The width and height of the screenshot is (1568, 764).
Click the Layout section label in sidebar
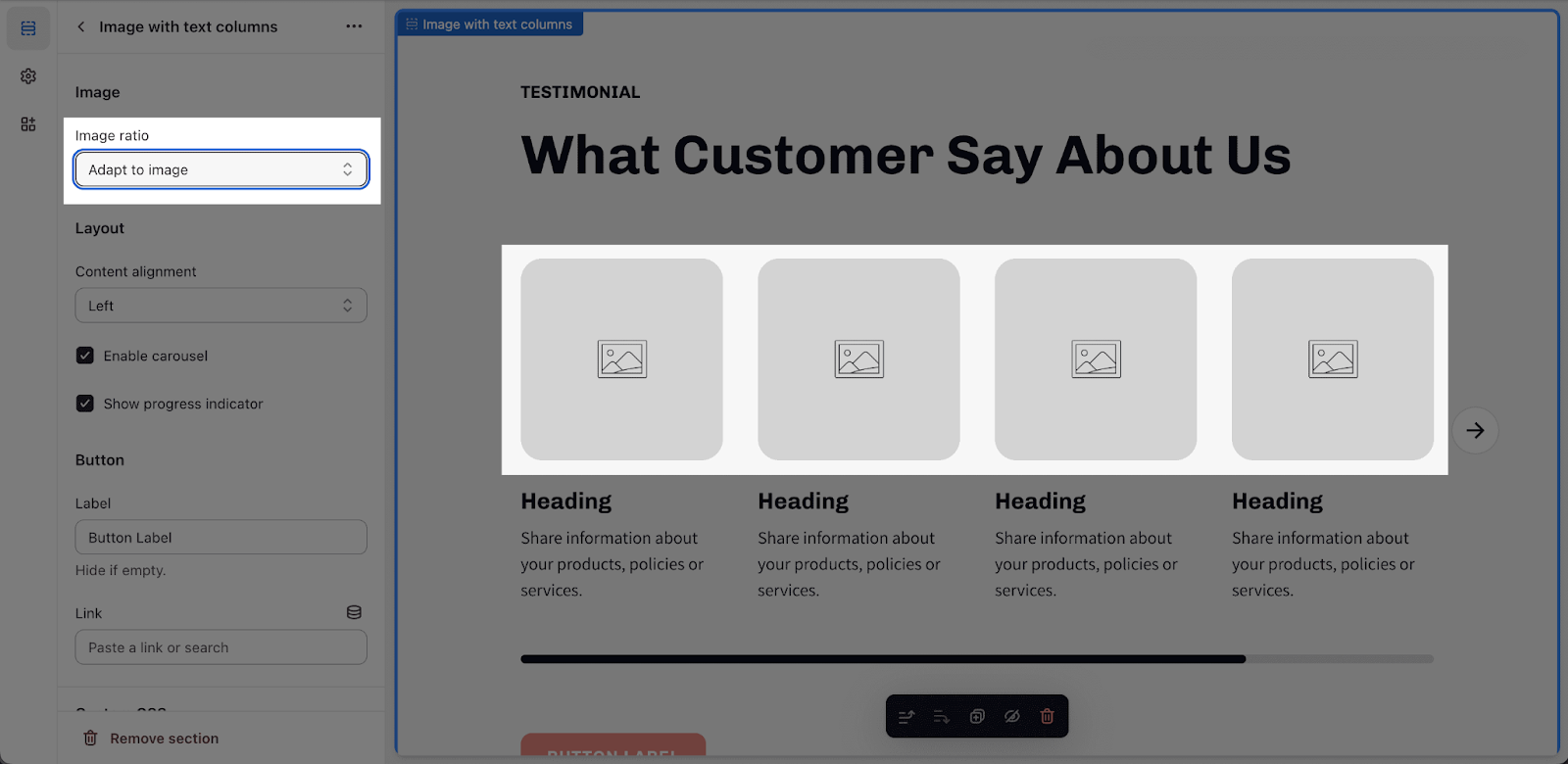[x=100, y=228]
